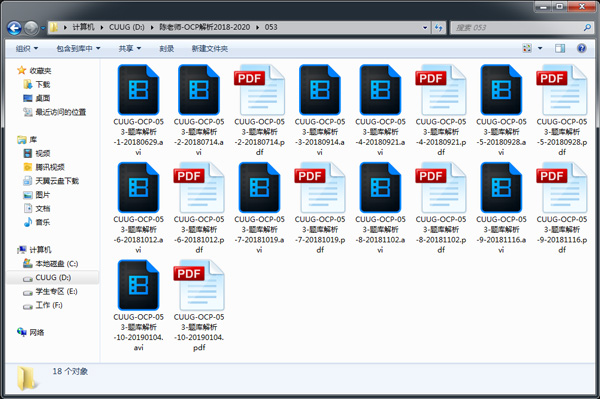Viewport: 600px width, 399px height.
Task: Select the -1-20180629.avi video file
Action: 138,110
